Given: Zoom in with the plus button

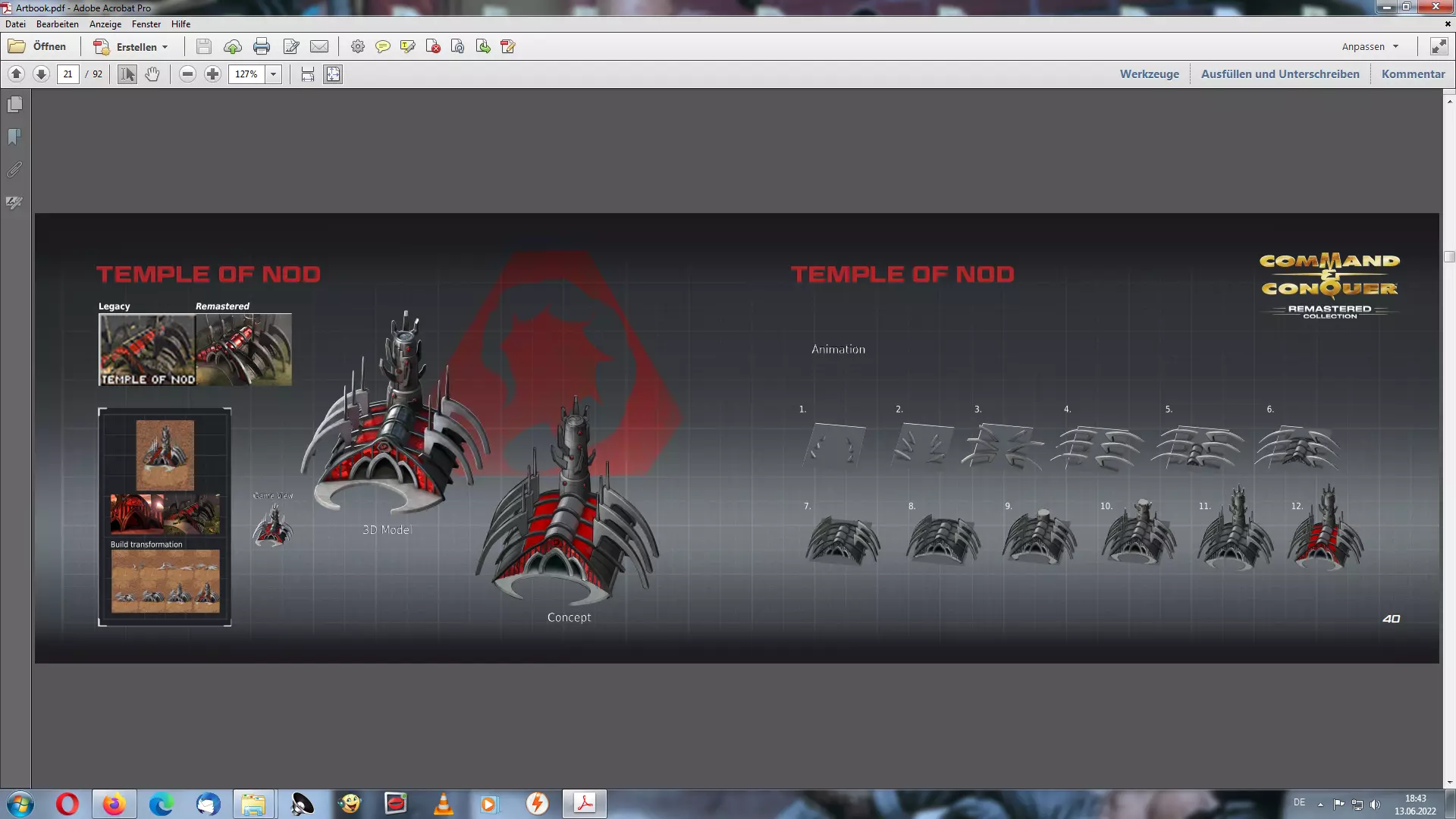Looking at the screenshot, I should tap(213, 74).
